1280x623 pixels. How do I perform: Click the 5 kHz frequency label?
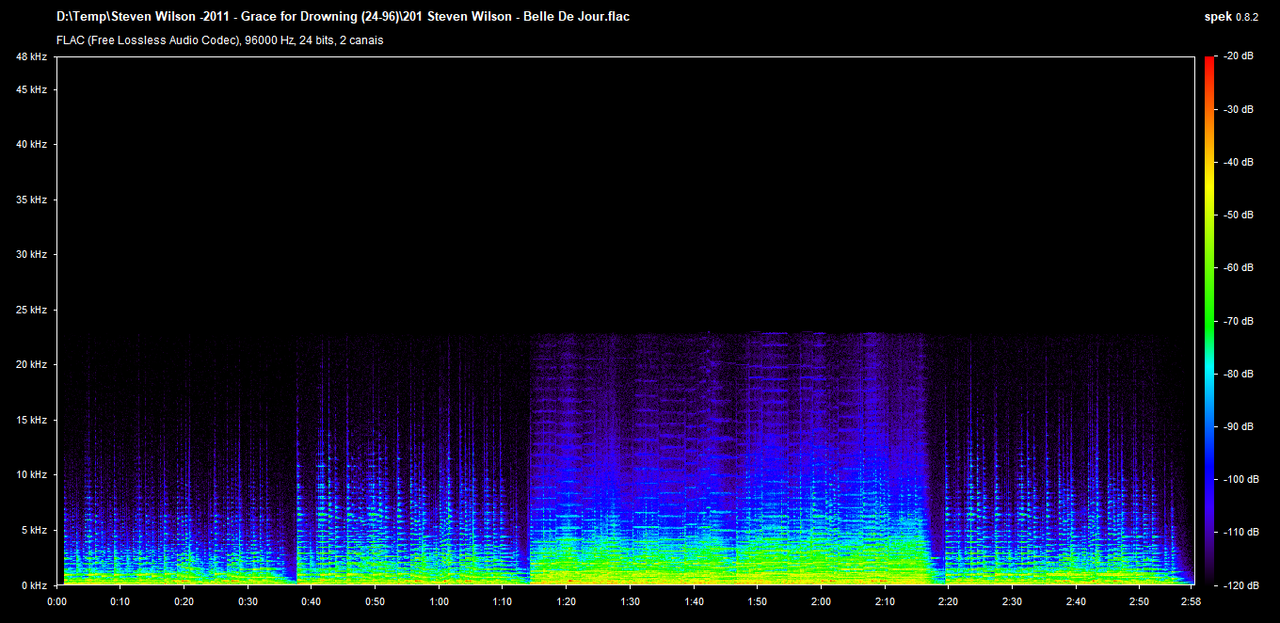pyautogui.click(x=34, y=530)
